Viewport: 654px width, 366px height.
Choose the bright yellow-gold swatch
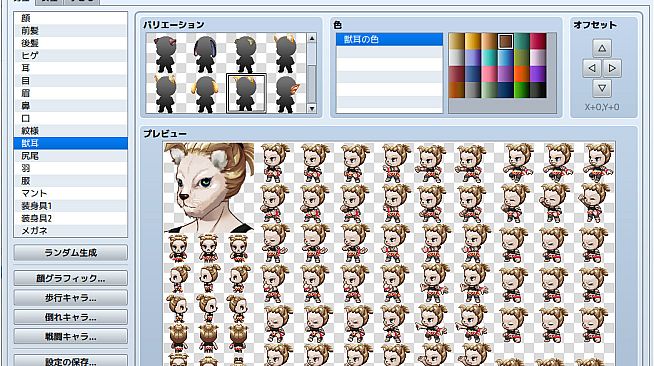click(473, 41)
